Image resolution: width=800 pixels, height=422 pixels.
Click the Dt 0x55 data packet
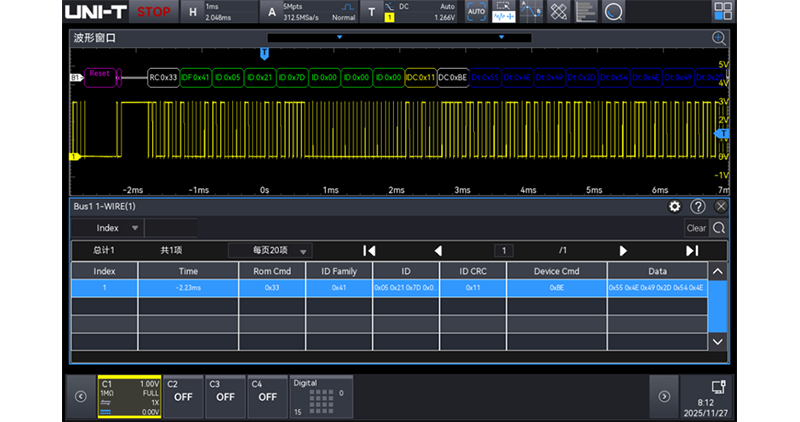(485, 78)
